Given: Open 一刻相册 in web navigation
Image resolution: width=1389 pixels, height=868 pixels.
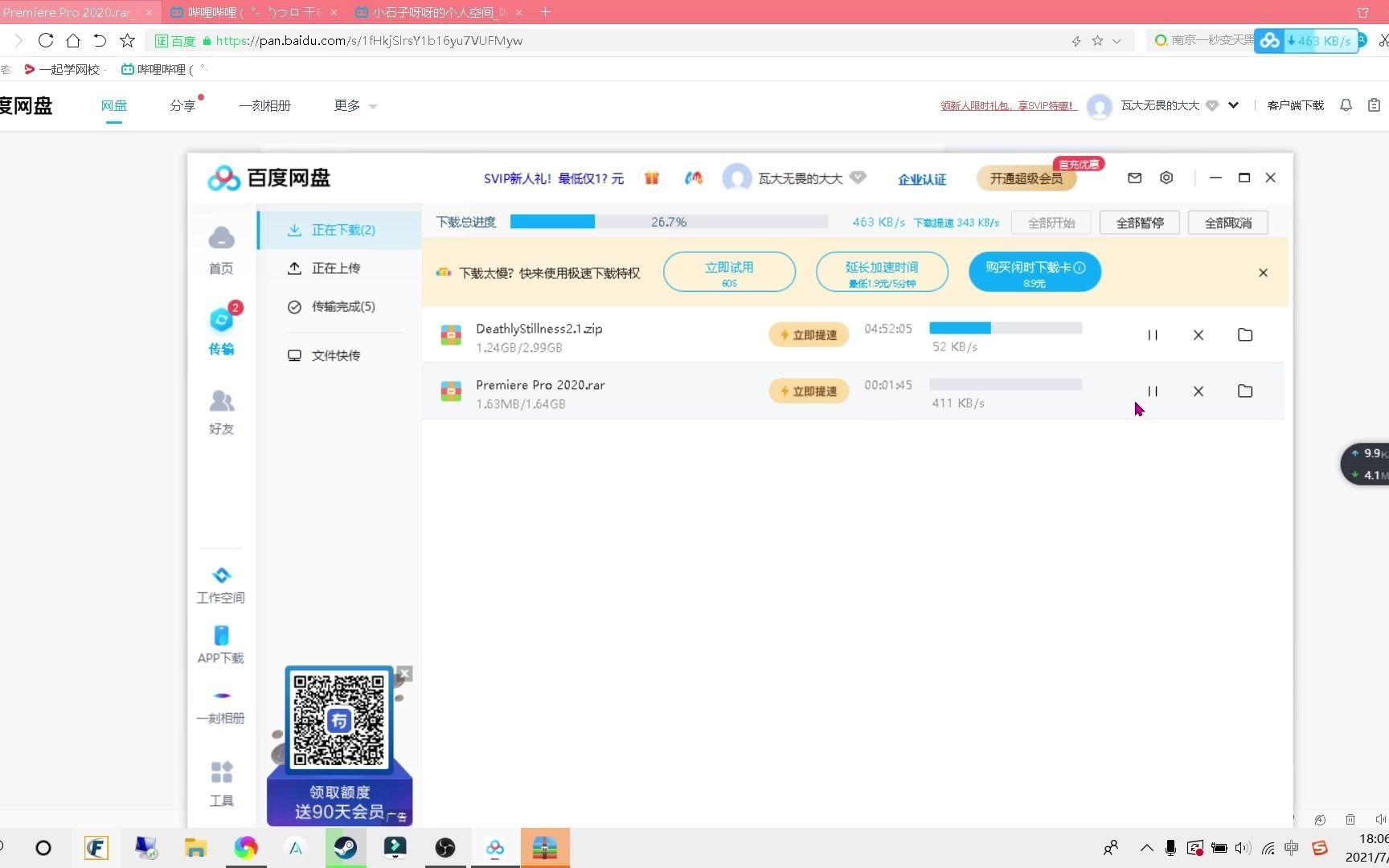Looking at the screenshot, I should click(x=264, y=105).
